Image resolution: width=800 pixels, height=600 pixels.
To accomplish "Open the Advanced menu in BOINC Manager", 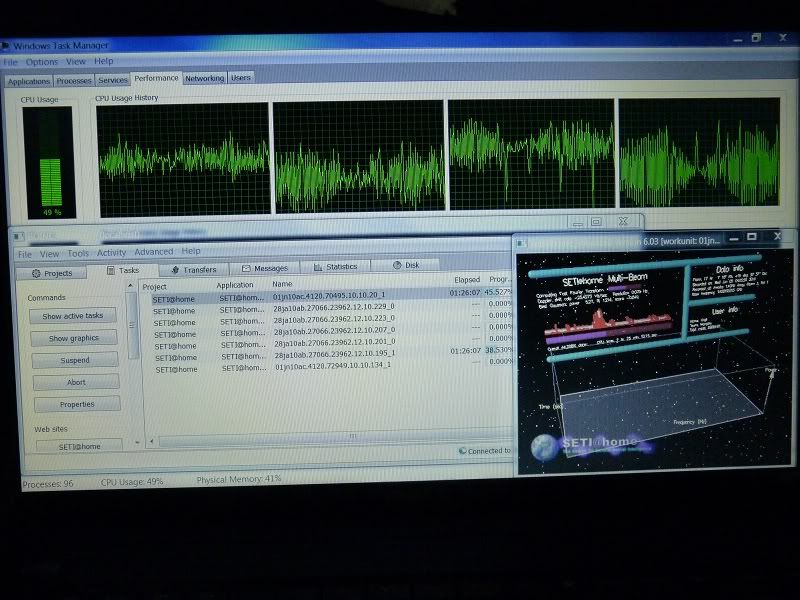I will click(153, 252).
